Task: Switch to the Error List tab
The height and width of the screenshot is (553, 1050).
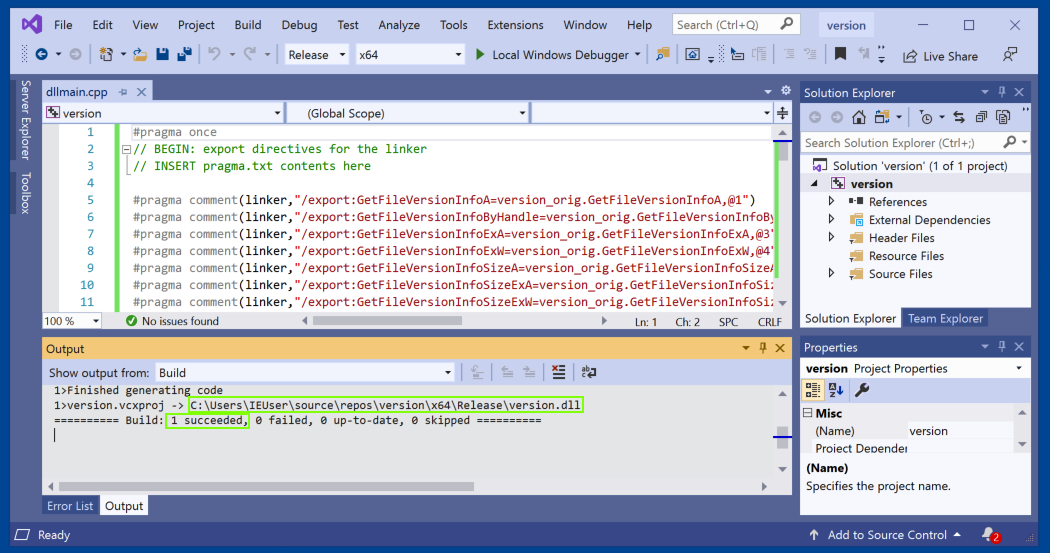Action: (70, 506)
